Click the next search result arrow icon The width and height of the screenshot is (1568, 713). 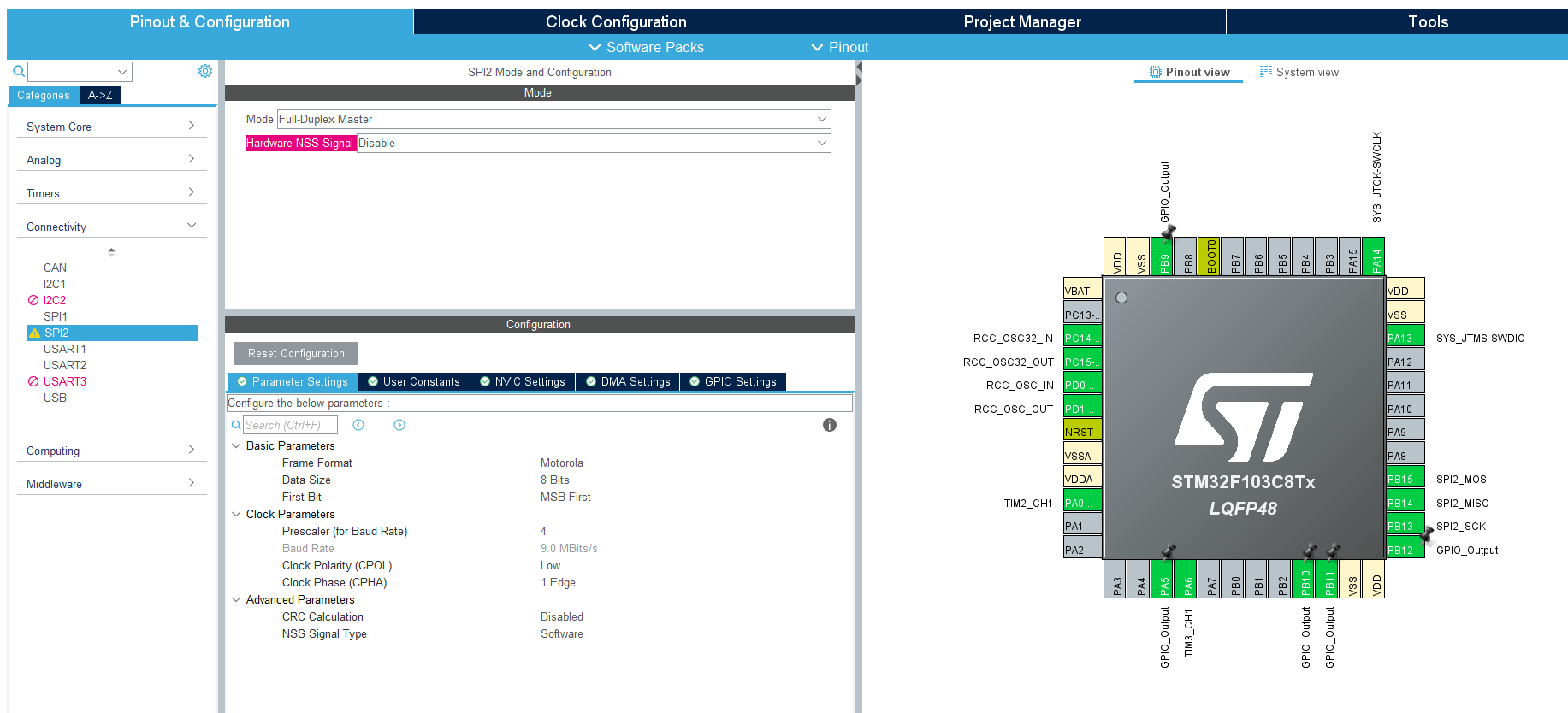tap(399, 425)
